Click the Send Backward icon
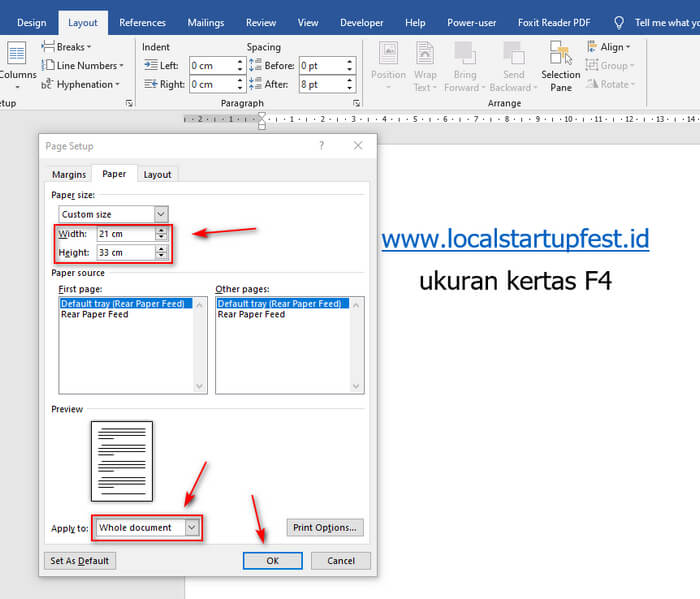 pos(514,53)
